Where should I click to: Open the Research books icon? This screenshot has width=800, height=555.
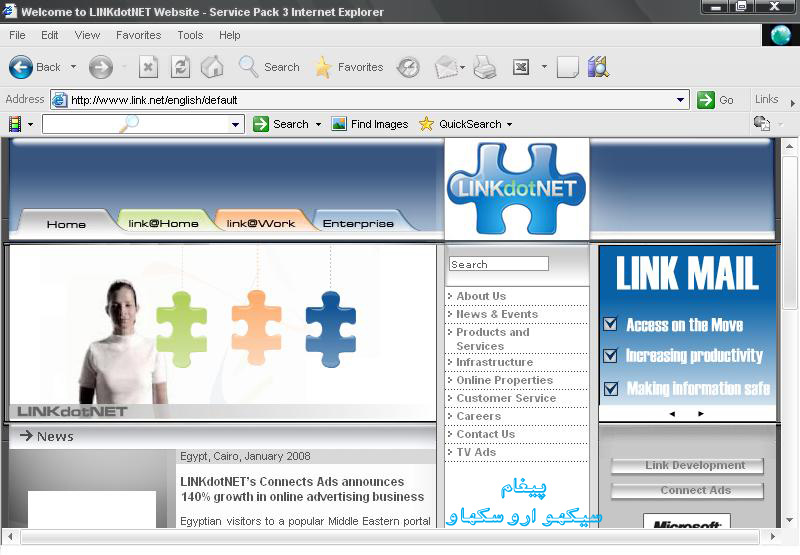598,67
